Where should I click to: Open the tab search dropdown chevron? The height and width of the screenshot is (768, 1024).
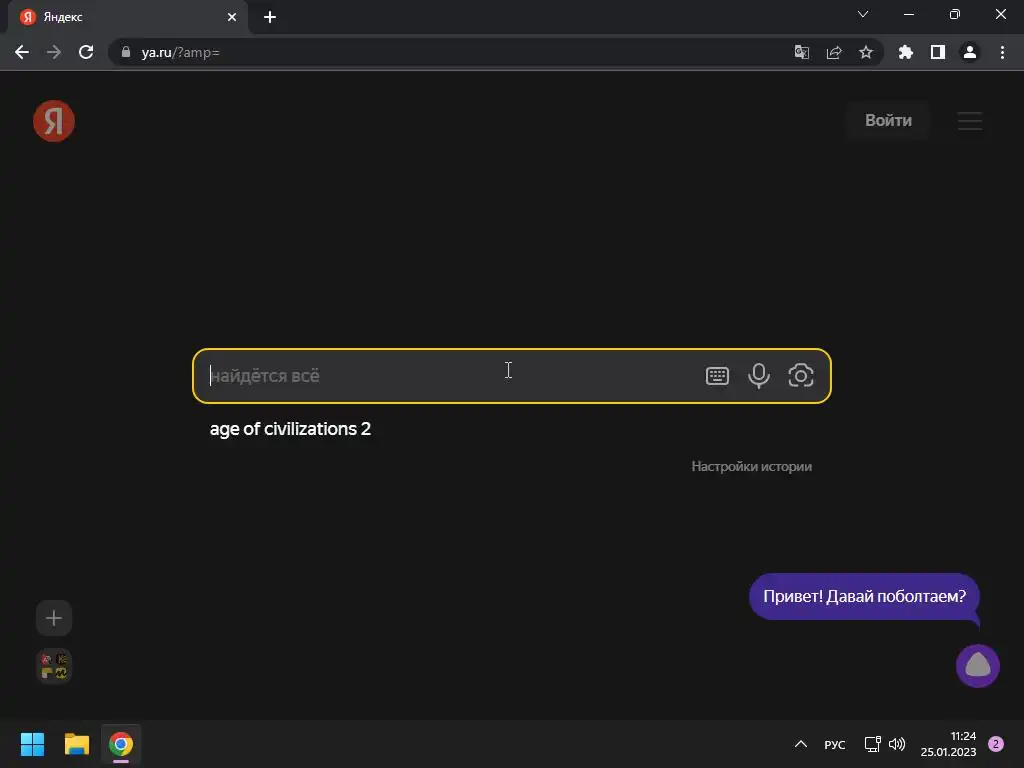click(863, 14)
